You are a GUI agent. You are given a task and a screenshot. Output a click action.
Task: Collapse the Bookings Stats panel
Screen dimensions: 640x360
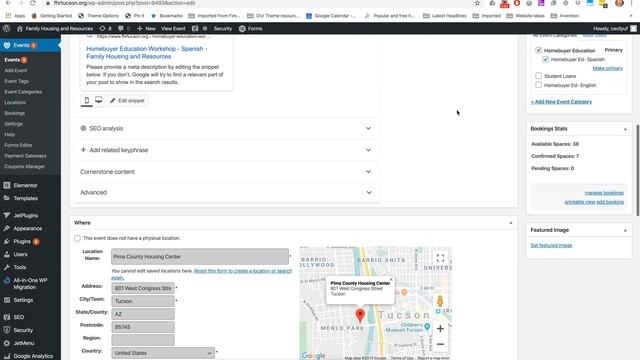(625, 129)
